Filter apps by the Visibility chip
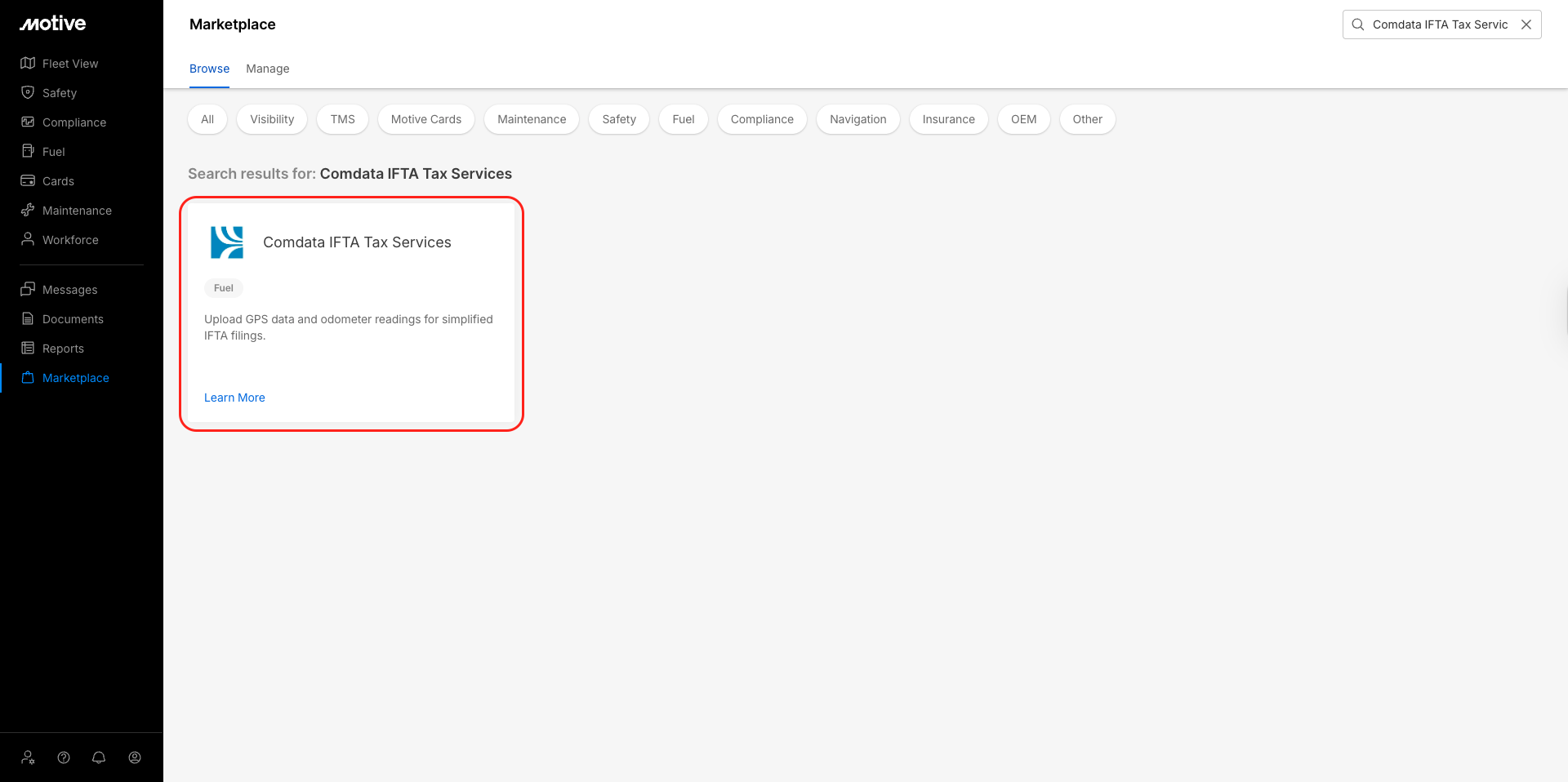This screenshot has width=1568, height=782. (272, 119)
